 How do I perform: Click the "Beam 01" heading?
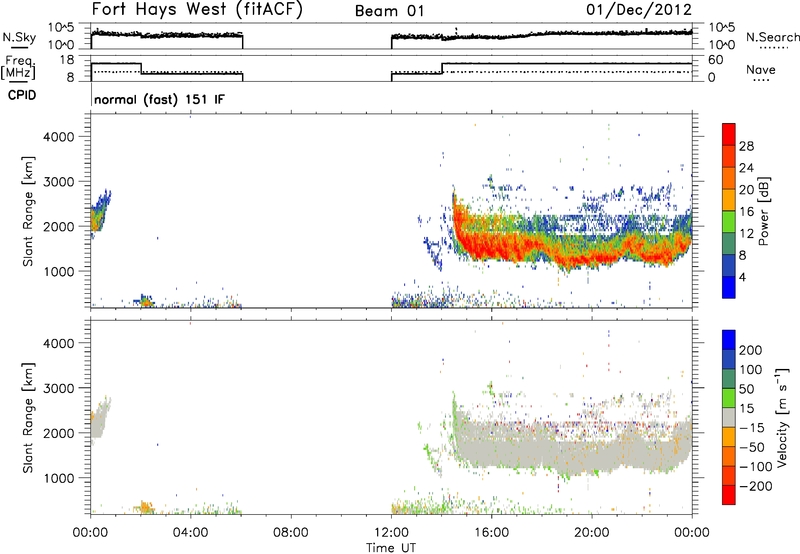tap(390, 11)
